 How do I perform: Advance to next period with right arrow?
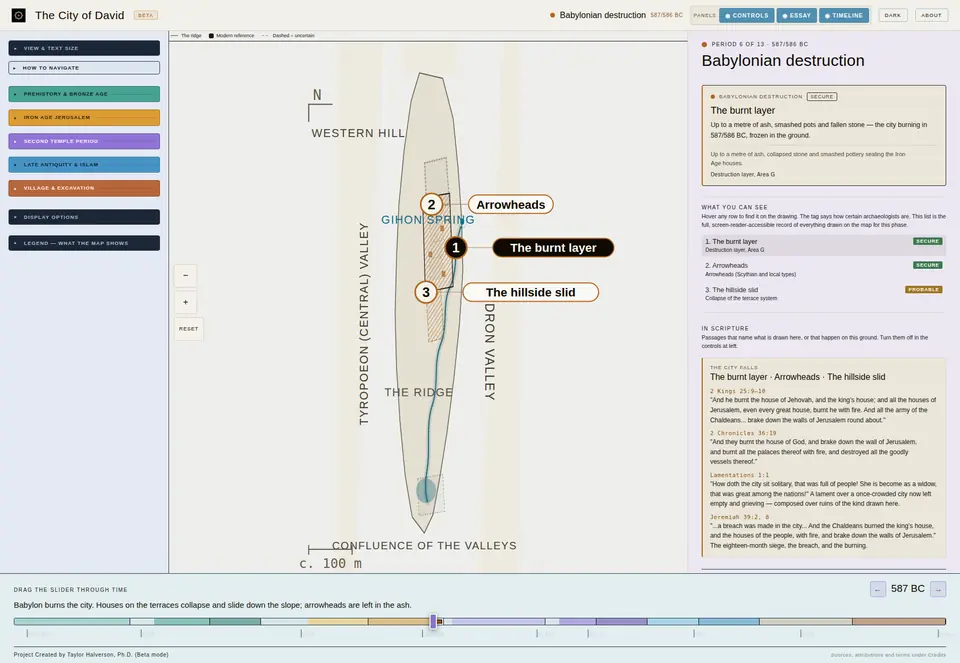pos(938,589)
